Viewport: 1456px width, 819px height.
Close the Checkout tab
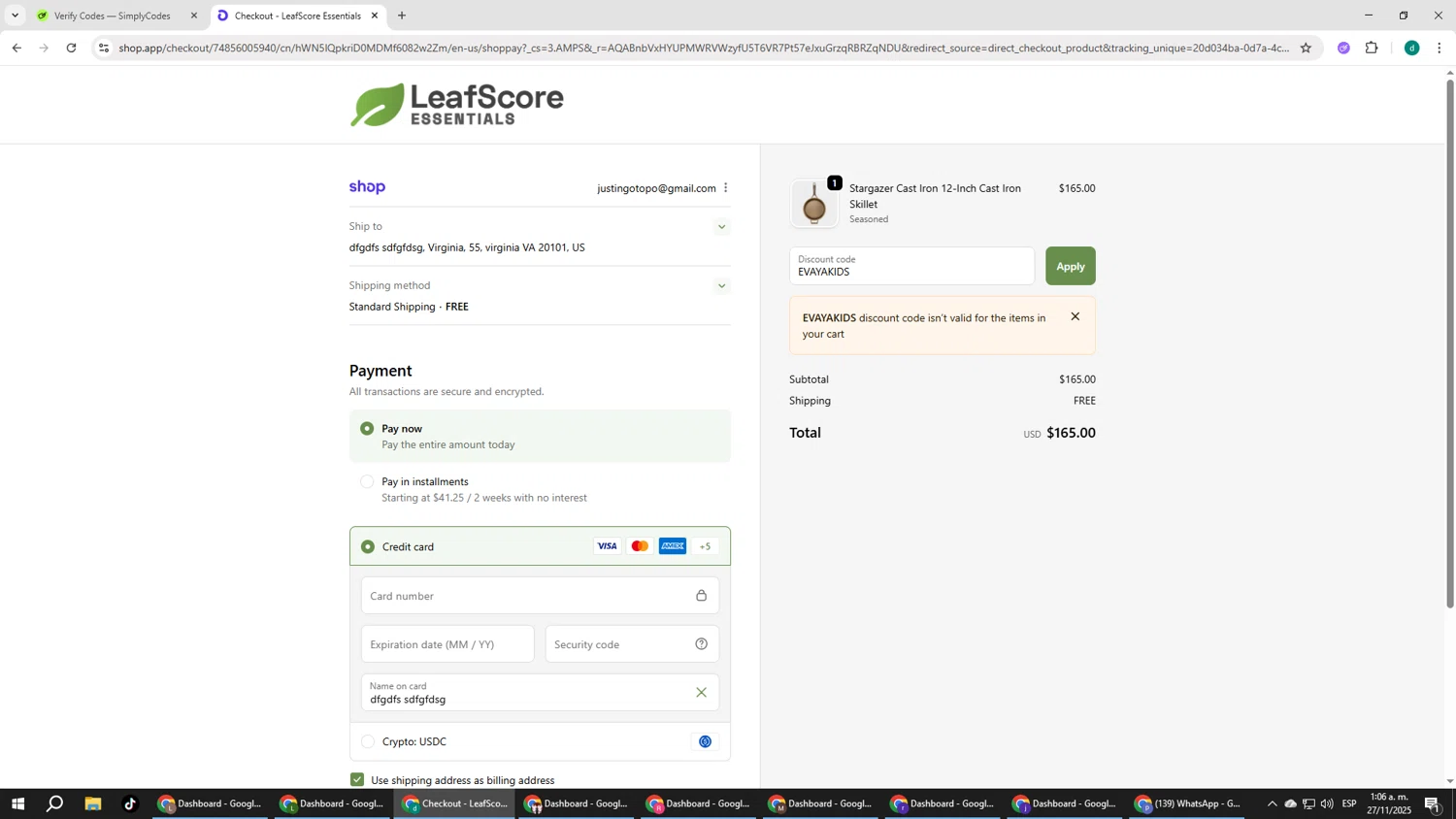pyautogui.click(x=375, y=16)
